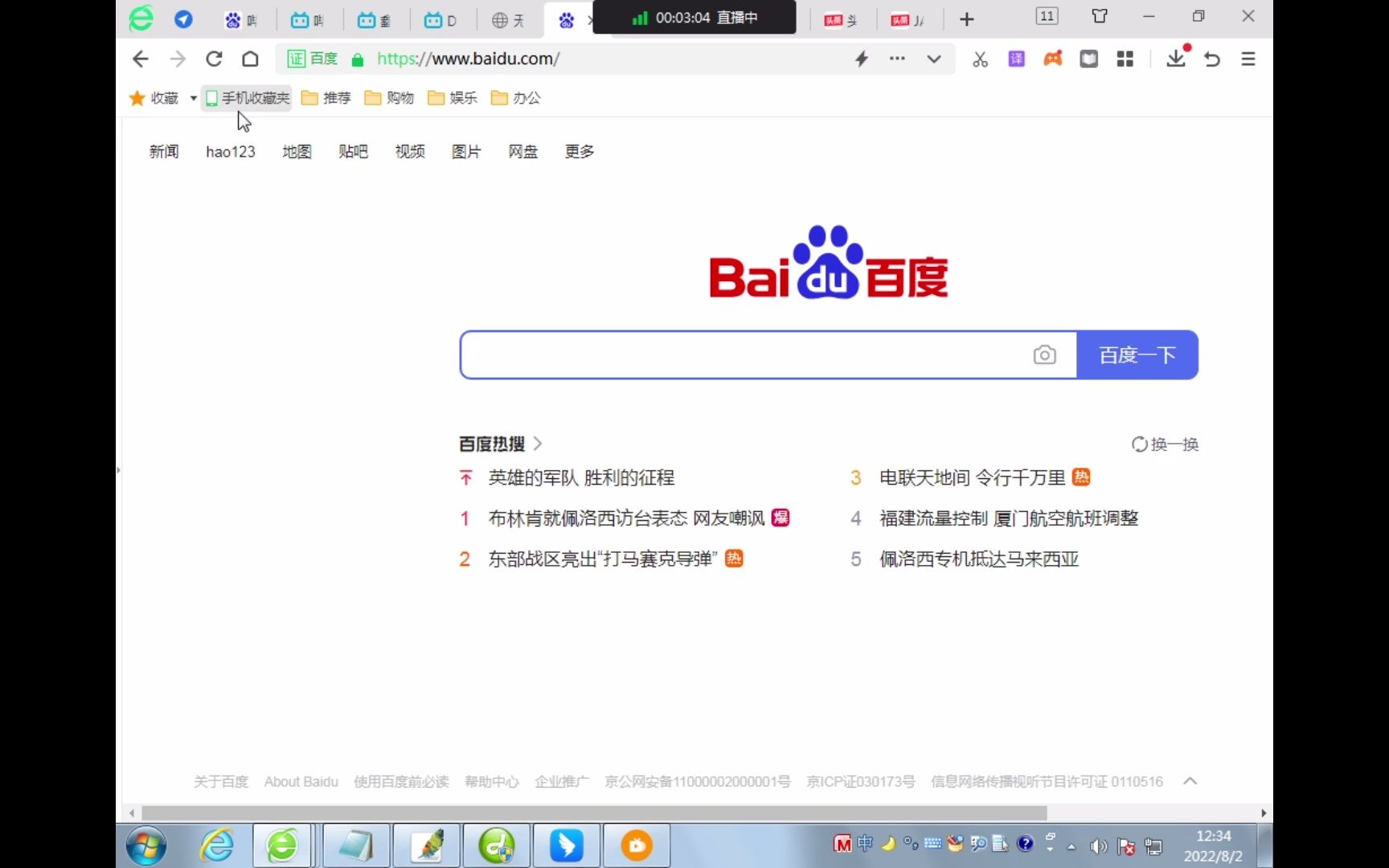This screenshot has height=868, width=1389.
Task: Open the hao123 link
Action: 231,151
